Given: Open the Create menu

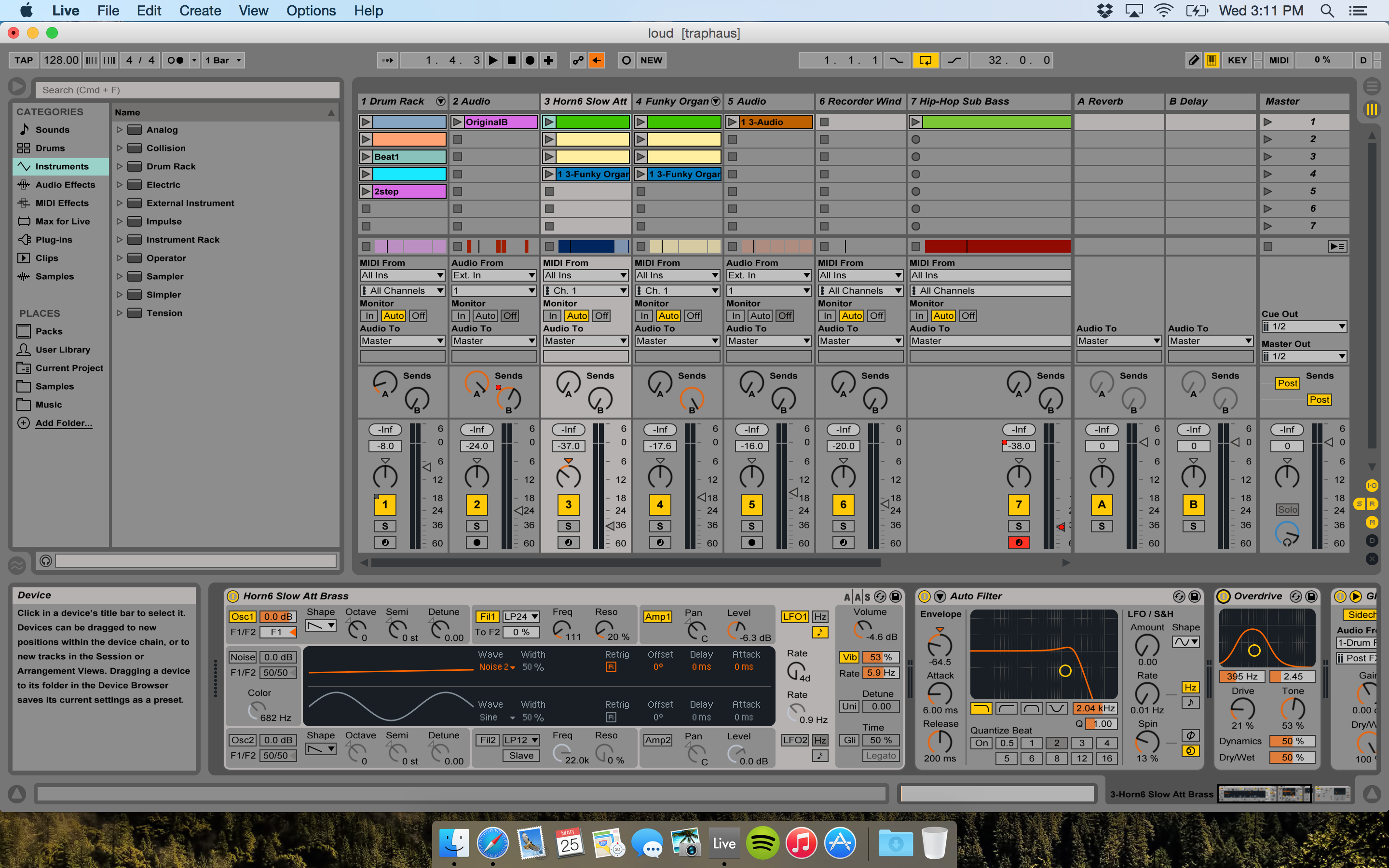Looking at the screenshot, I should click(200, 10).
